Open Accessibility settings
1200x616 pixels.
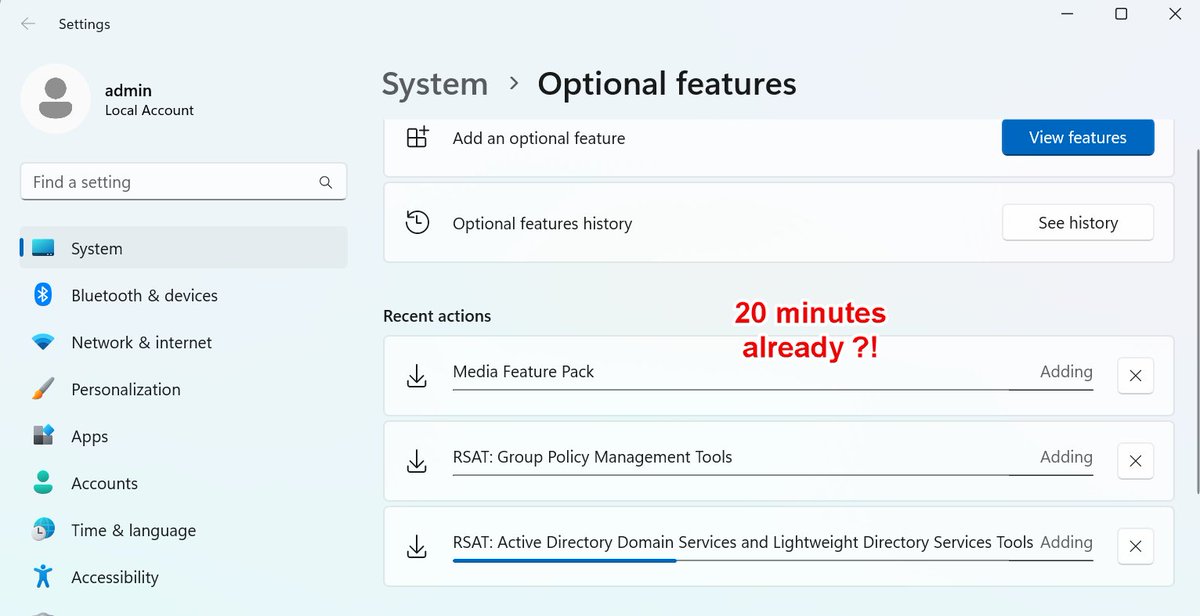point(184,577)
